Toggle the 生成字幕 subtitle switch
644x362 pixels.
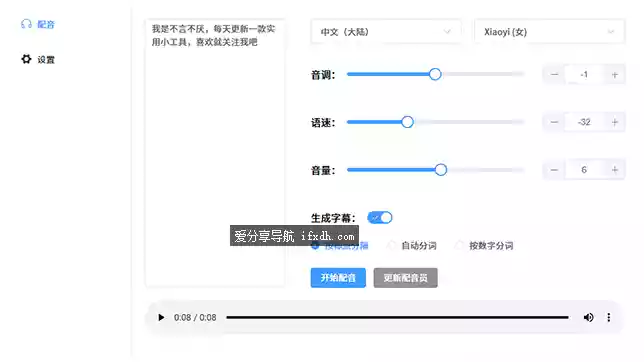click(x=380, y=217)
